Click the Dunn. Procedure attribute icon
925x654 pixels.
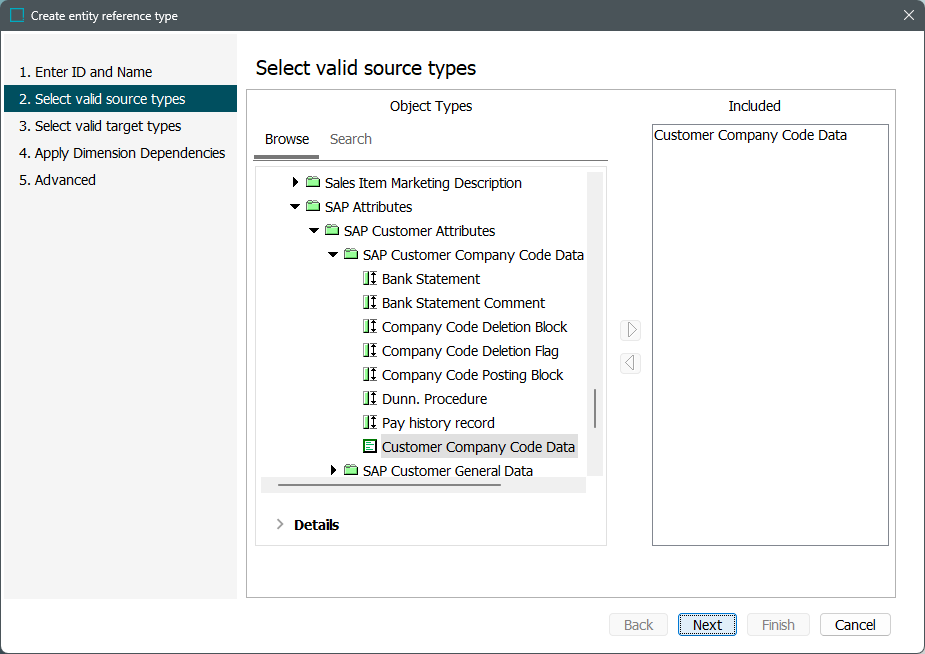(369, 398)
